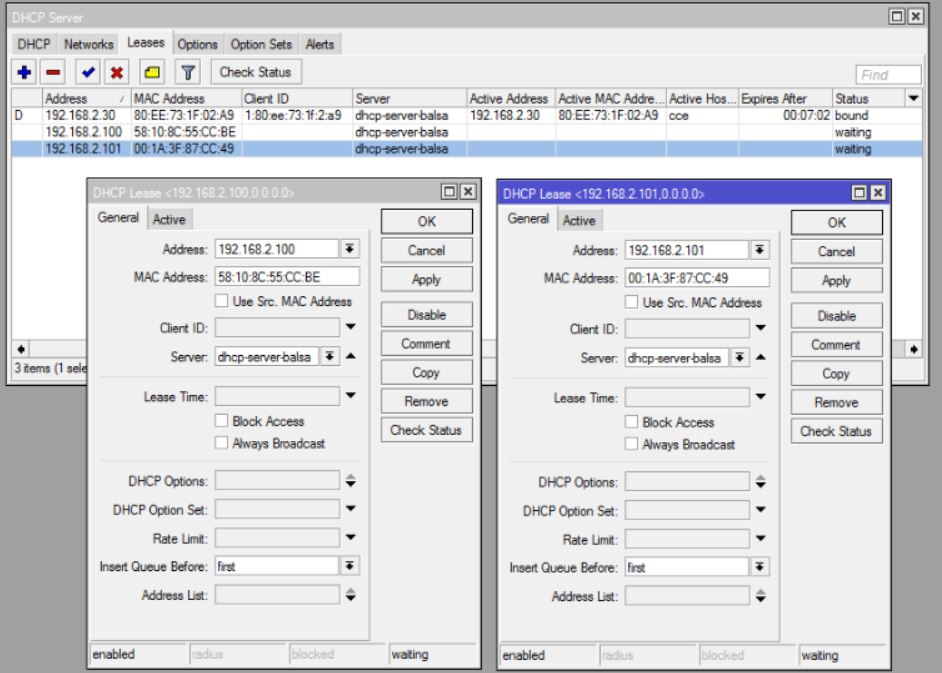Enable Block Access in the 192.168.2.100 lease
Image resolution: width=942 pixels, height=673 pixels.
[222, 422]
